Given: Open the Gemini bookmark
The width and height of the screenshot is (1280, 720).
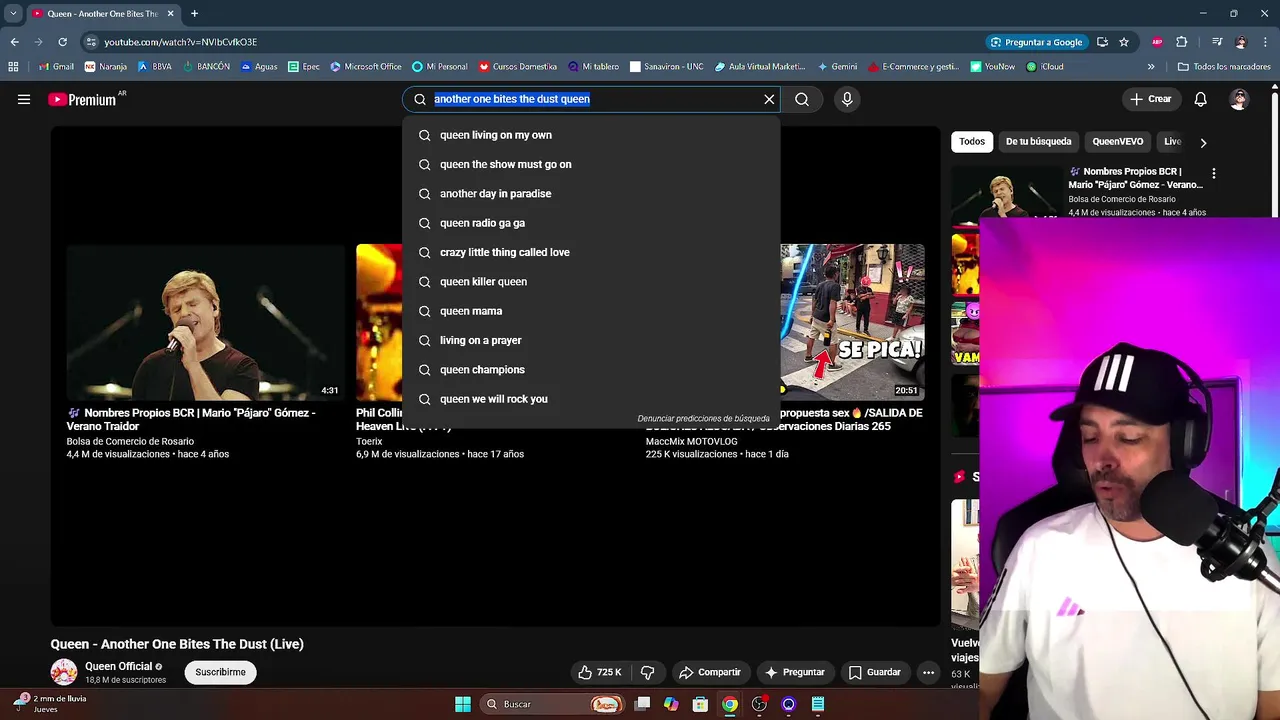Looking at the screenshot, I should [x=837, y=67].
